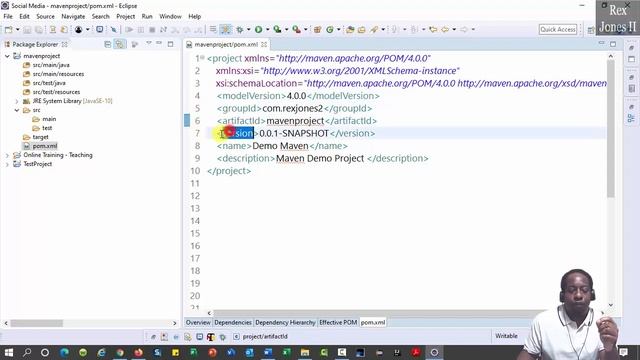Click the green Run button icon
640x360 pixels.
pos(258,29)
